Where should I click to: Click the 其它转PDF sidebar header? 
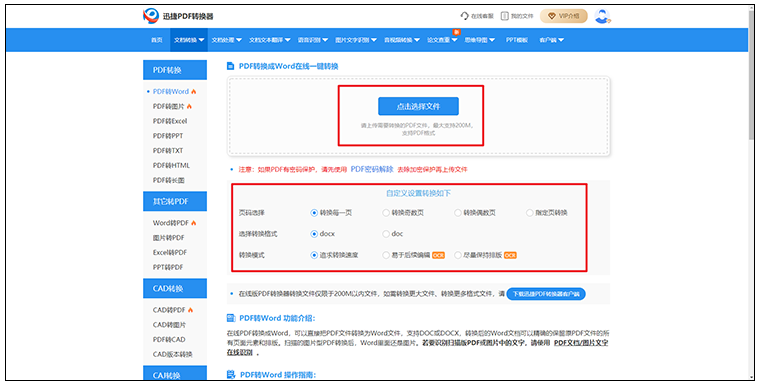[175, 201]
